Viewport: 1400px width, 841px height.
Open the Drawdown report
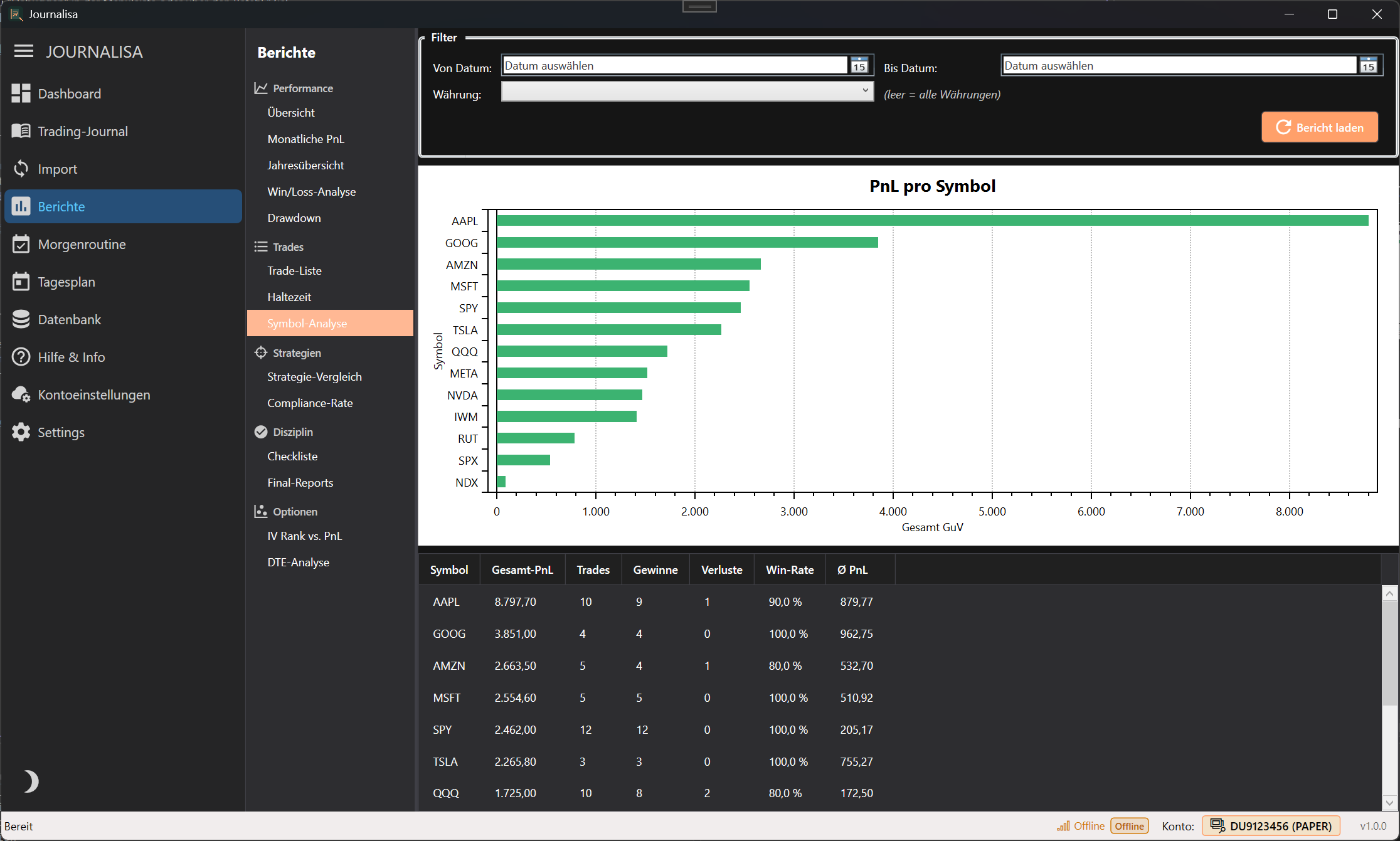[x=294, y=218]
